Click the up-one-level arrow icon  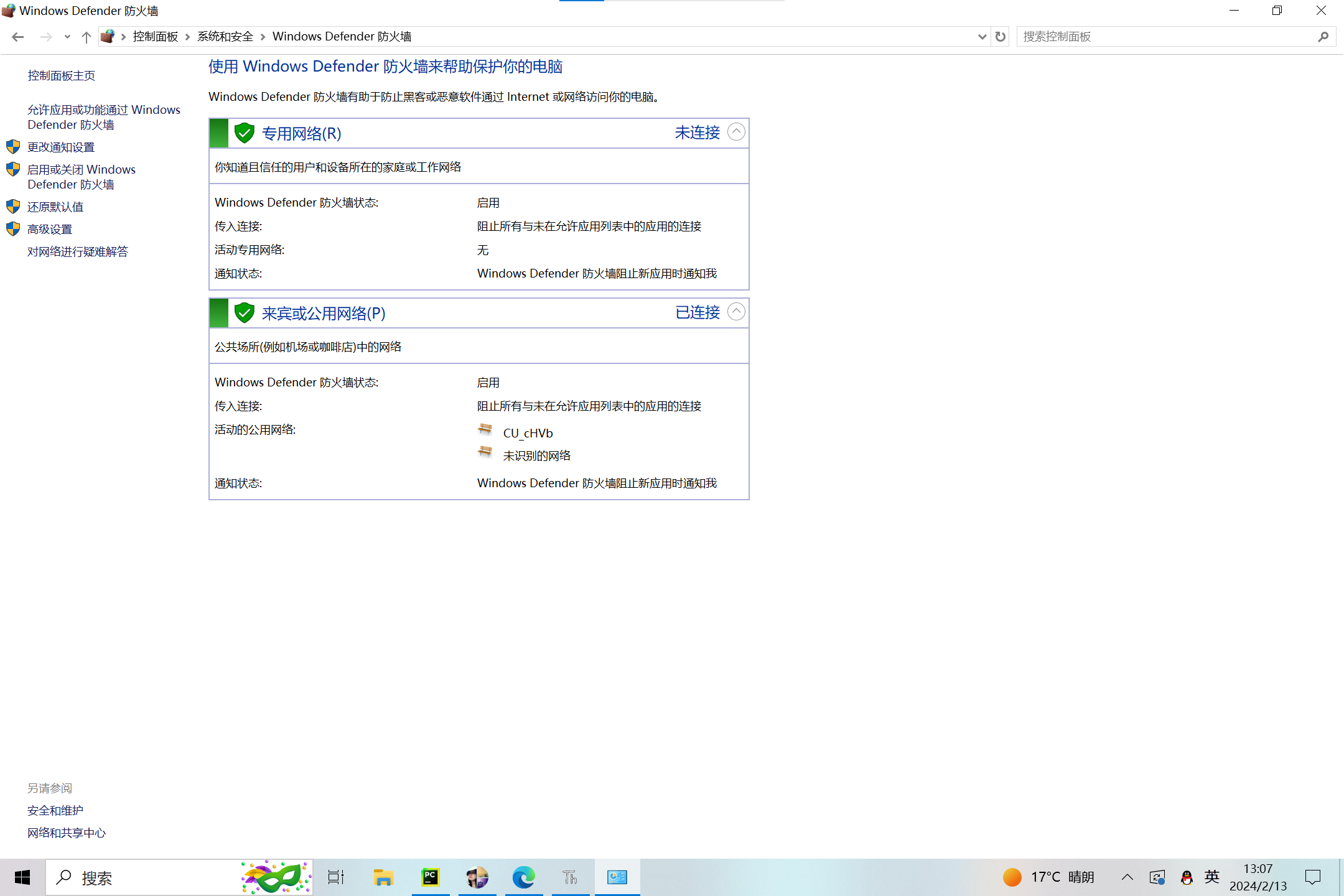pyautogui.click(x=86, y=37)
